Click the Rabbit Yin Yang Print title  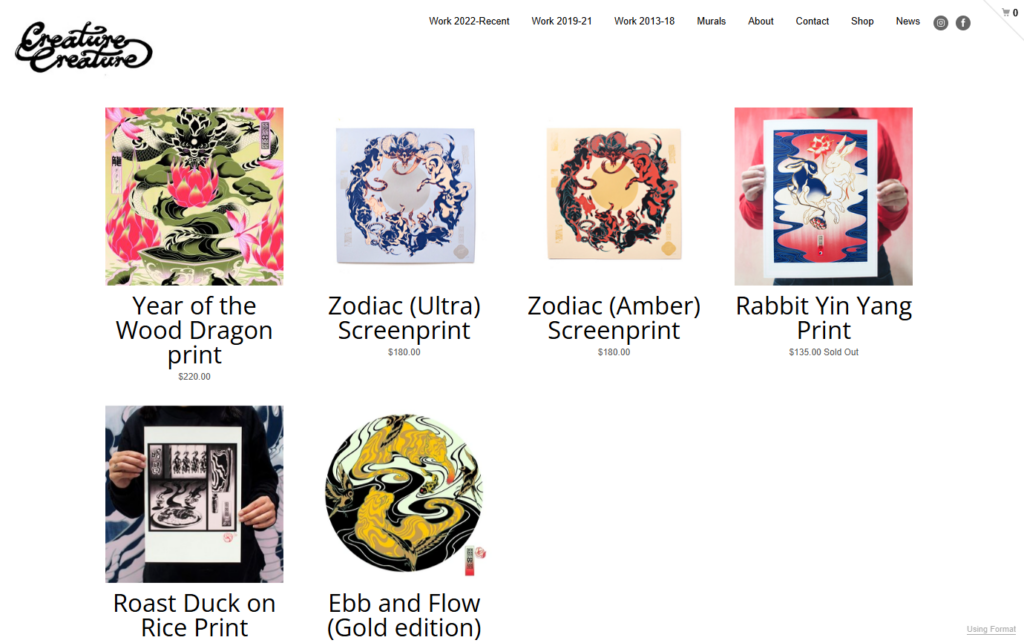click(x=824, y=318)
